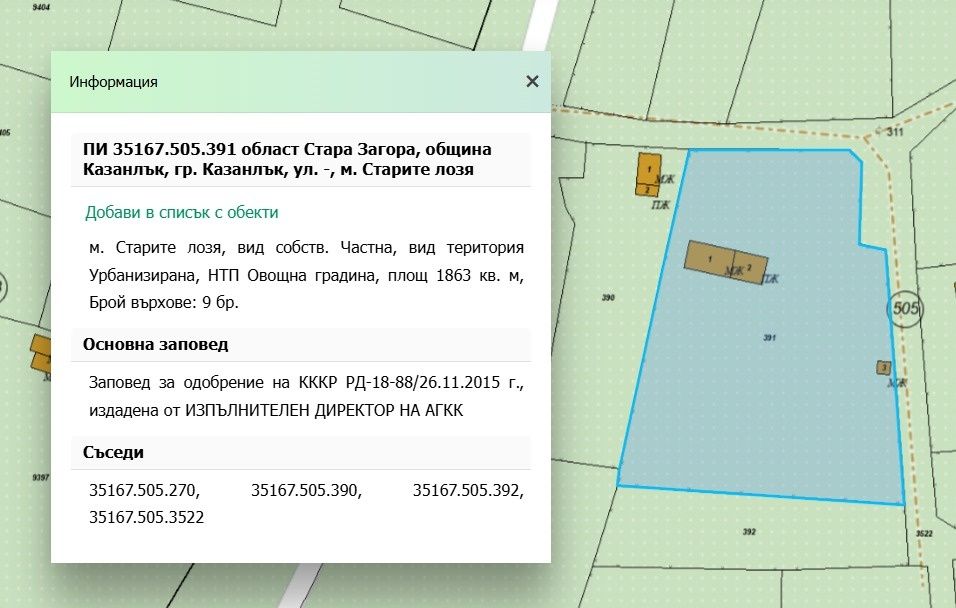Screen dimensions: 956x608
Task: Click the 'Добави в списък с обекти' link
Action: tap(182, 212)
